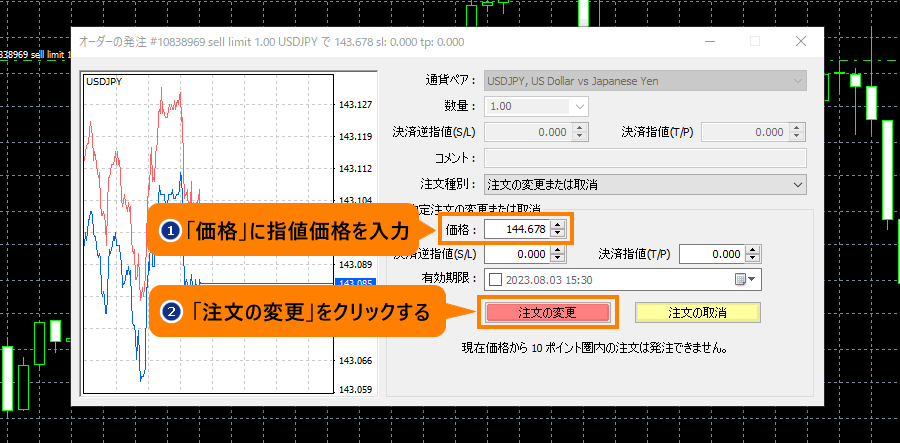This screenshot has height=443, width=900.
Task: Click the upper 決済逆指値(S/L) stepper arrows
Action: tap(580, 132)
